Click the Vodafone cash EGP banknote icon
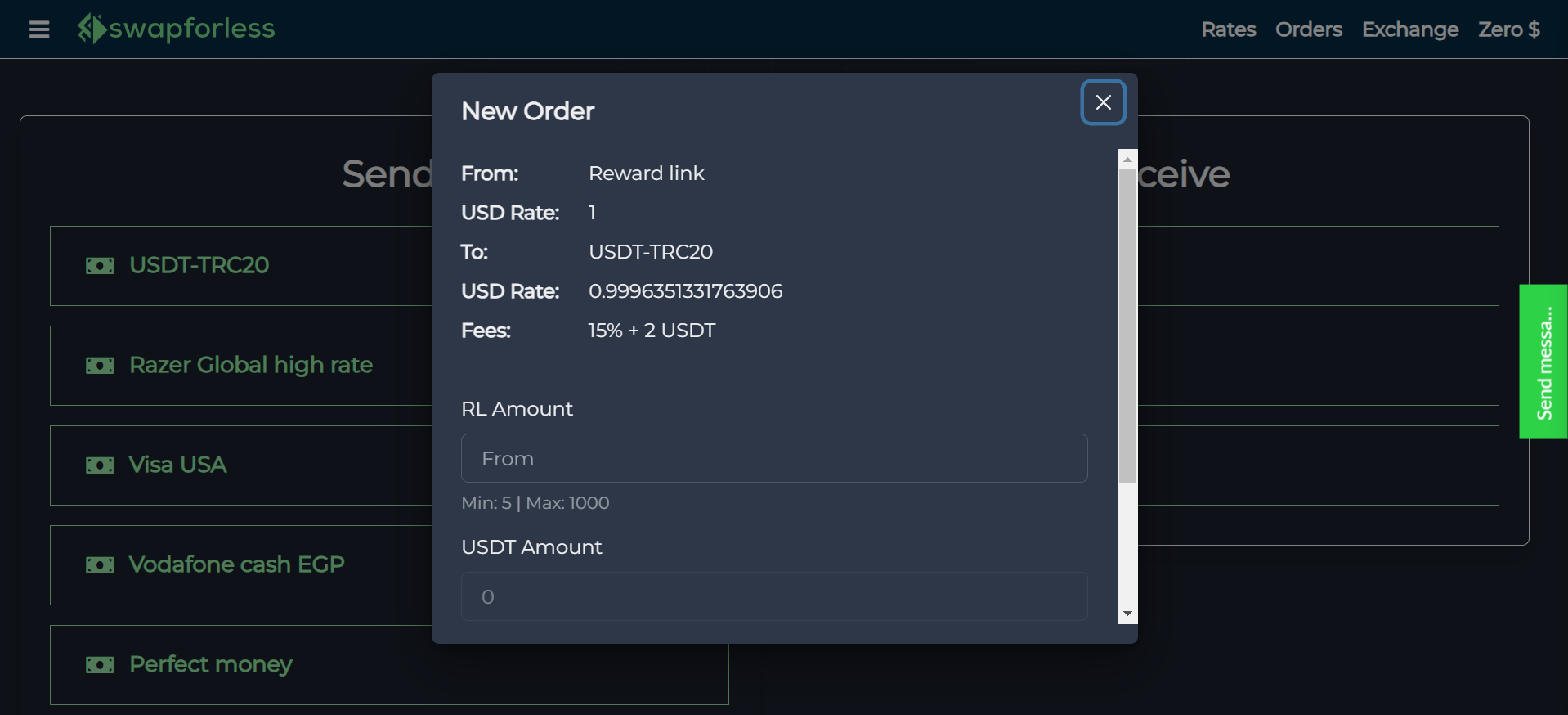Viewport: 1568px width, 715px height. click(x=100, y=564)
